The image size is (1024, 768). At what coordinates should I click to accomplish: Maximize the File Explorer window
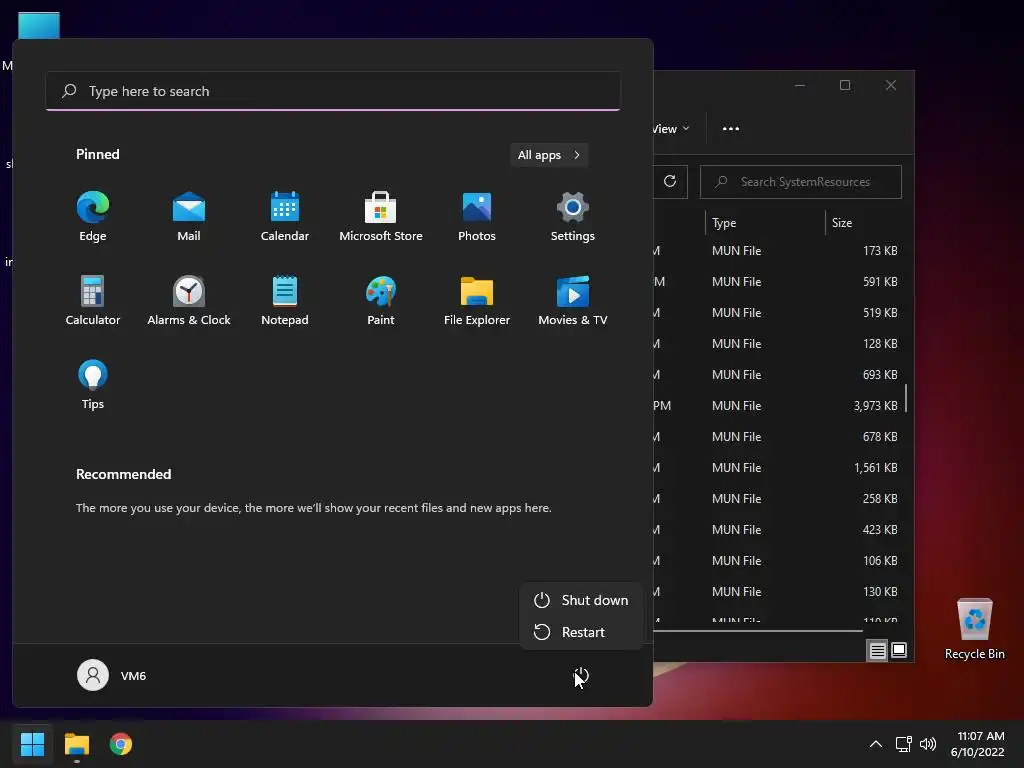(845, 86)
